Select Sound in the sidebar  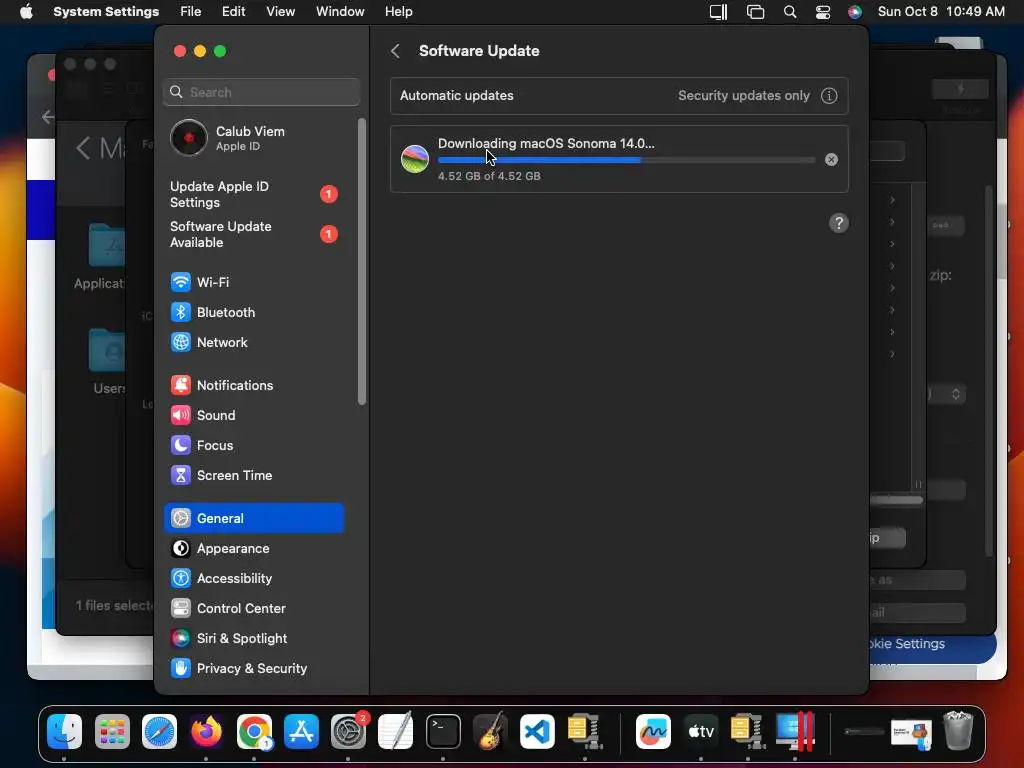point(254,415)
